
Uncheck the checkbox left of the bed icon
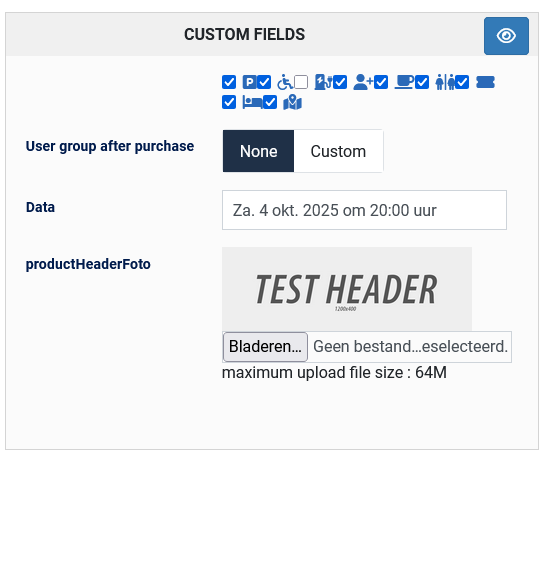(229, 102)
